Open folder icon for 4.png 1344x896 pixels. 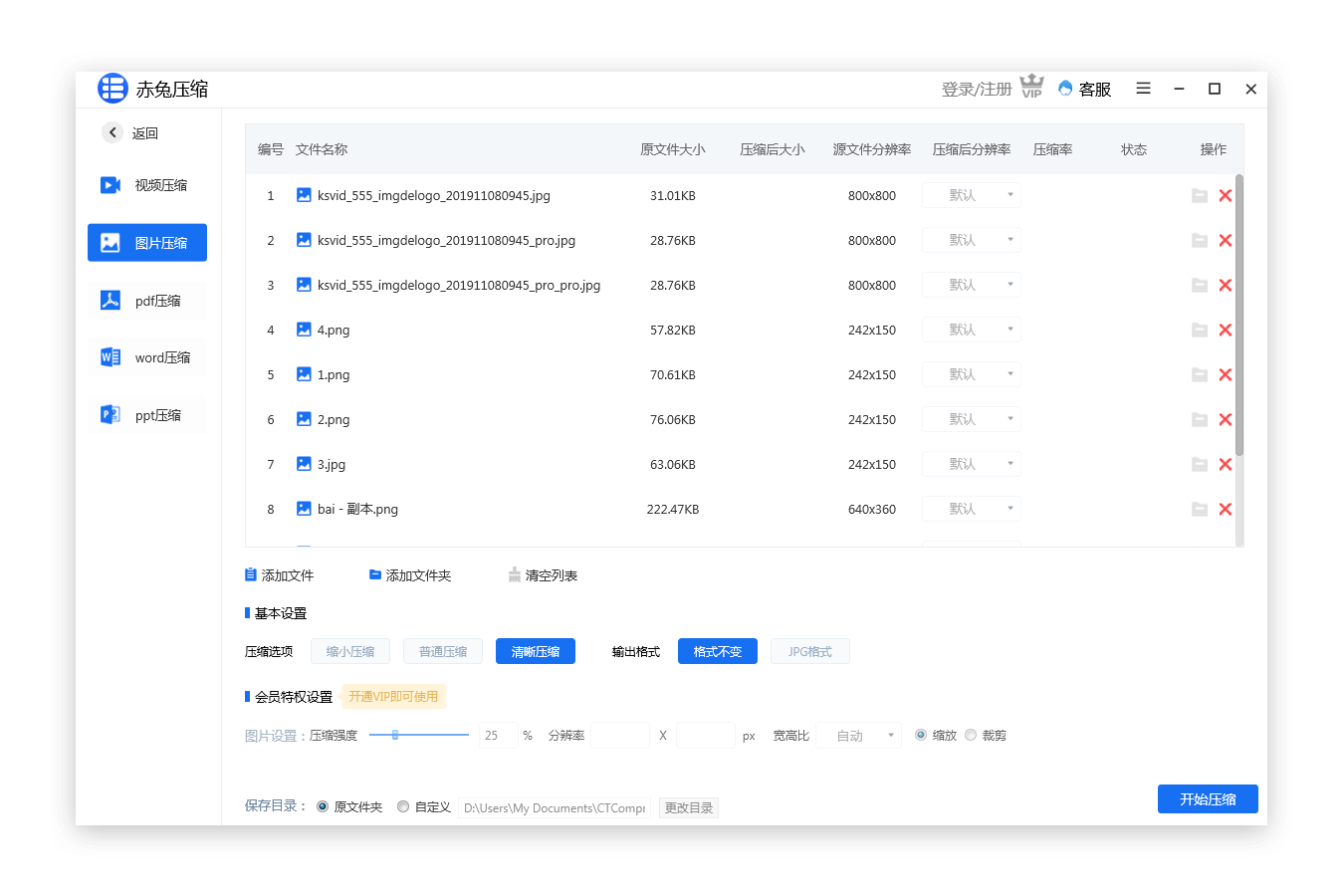coord(1200,331)
